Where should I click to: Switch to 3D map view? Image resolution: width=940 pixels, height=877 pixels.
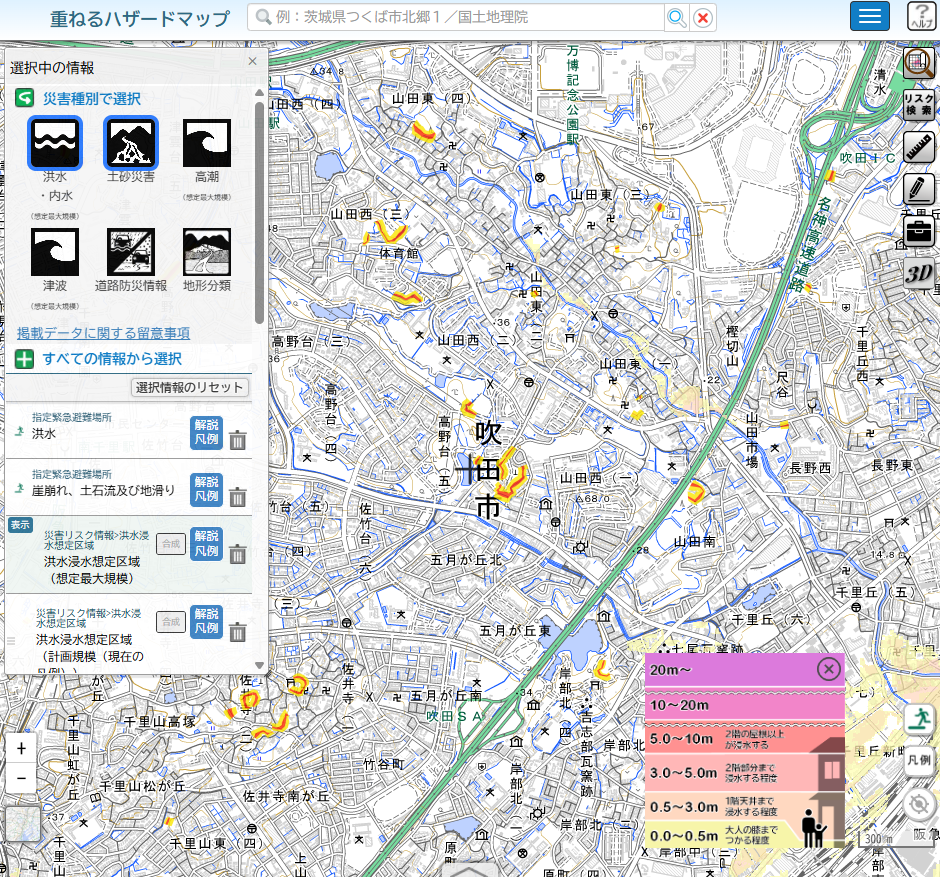pos(918,274)
